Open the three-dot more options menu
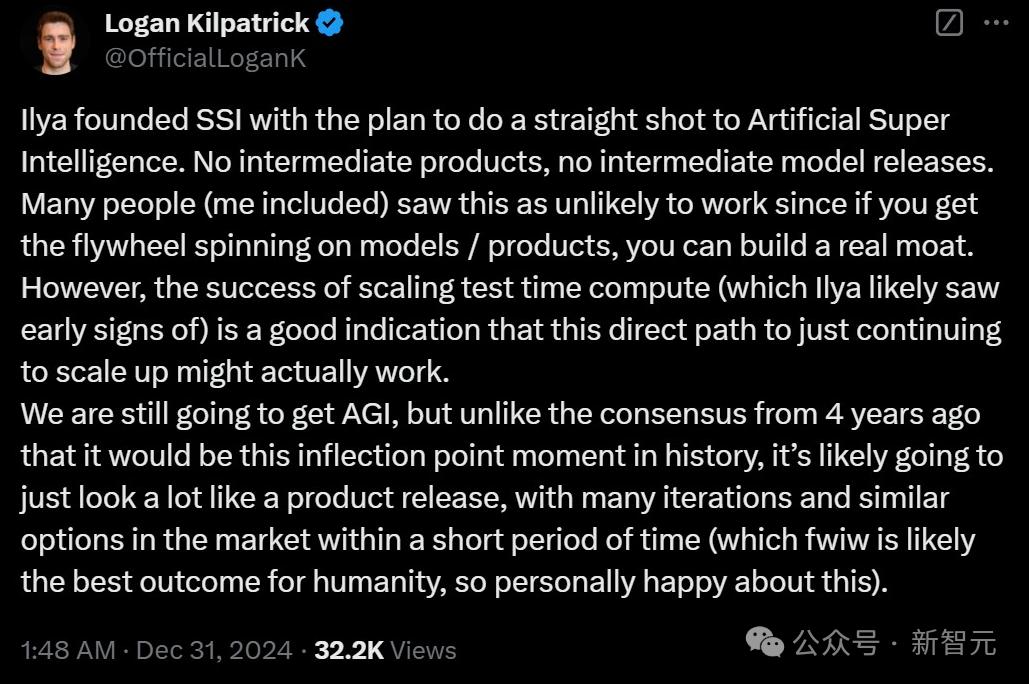 coord(996,23)
